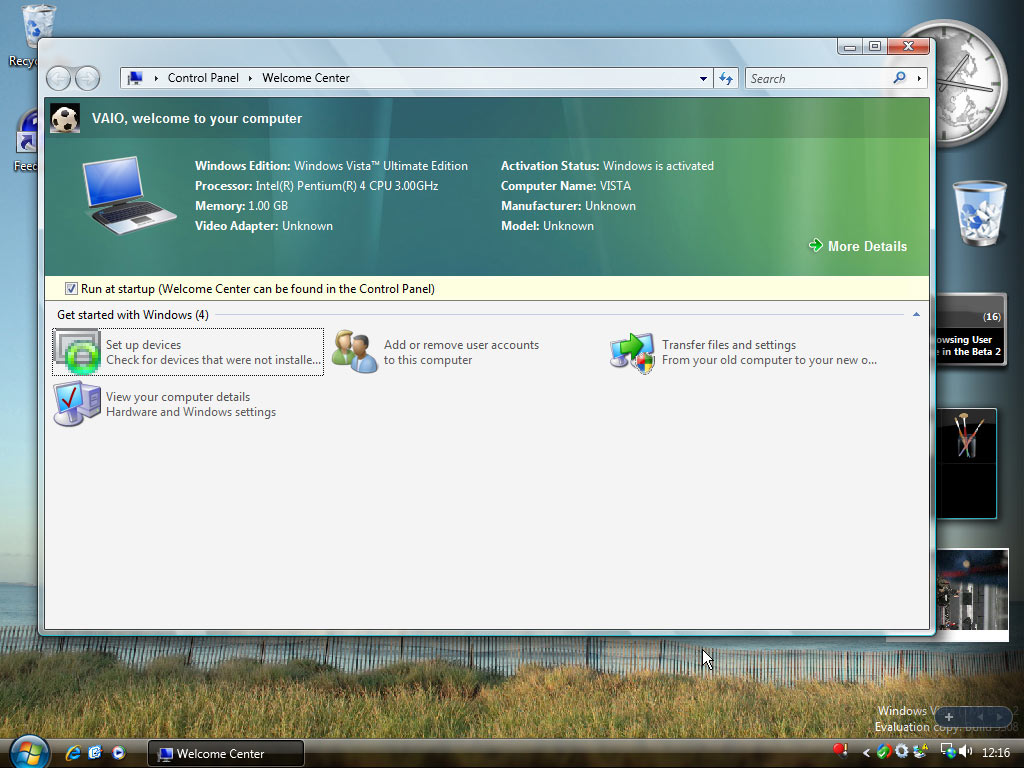Expand the search options arrow

(x=920, y=78)
